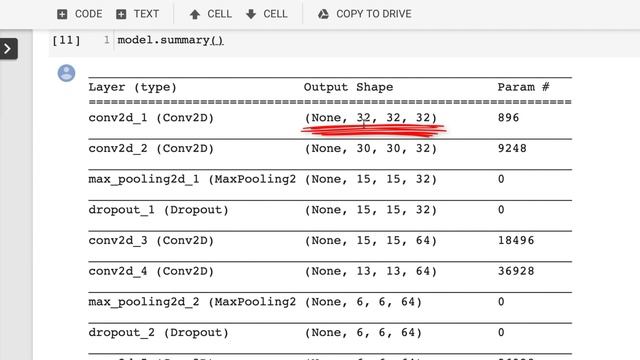Click 'conv2d_2 (Conv2D)' row label
Screen dimensions: 640x360
click(151, 149)
